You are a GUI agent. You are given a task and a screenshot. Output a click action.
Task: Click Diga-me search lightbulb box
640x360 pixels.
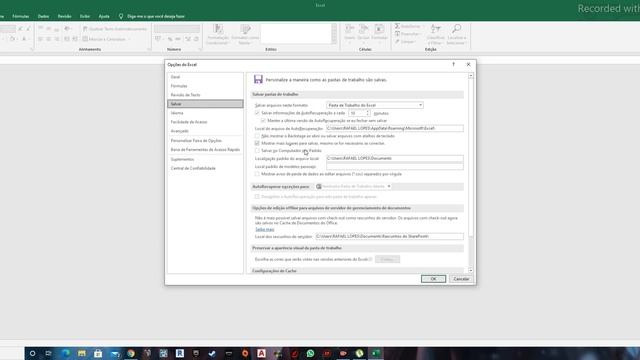coord(152,16)
